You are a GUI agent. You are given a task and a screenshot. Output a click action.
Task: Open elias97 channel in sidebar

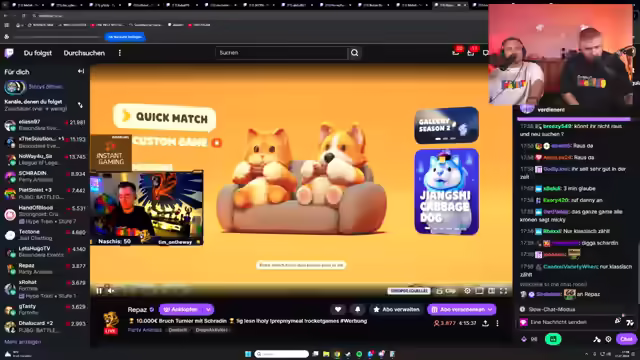point(45,125)
